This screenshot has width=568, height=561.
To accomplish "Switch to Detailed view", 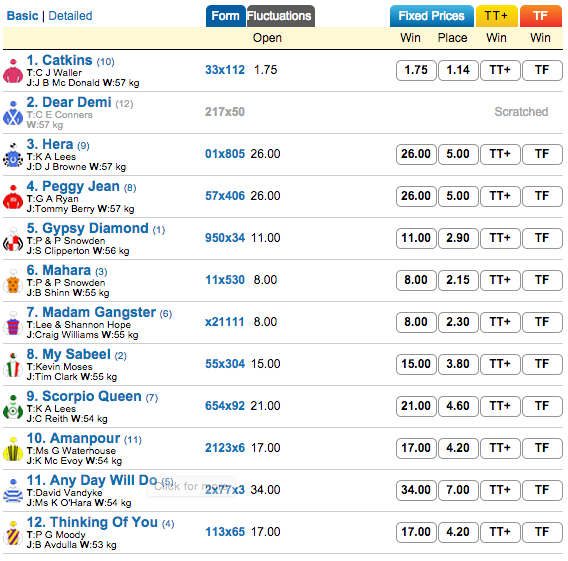I will click(x=70, y=16).
